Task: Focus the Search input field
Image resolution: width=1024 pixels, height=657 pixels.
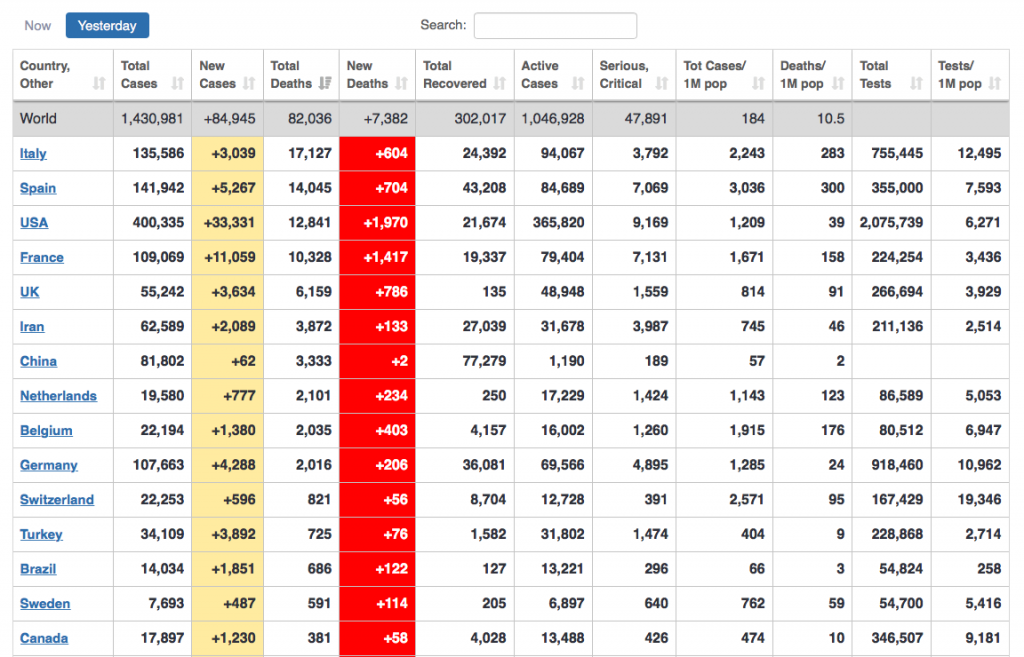Action: [555, 25]
